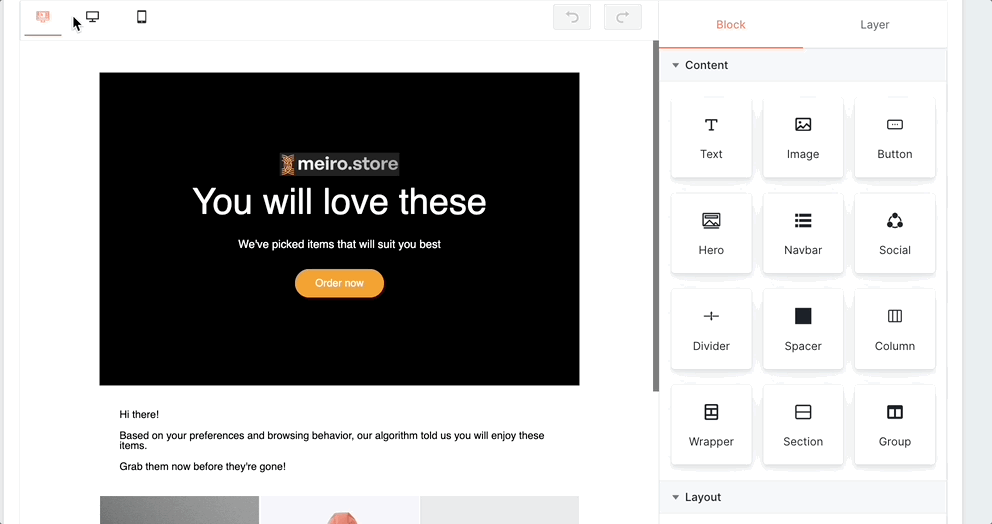Click 'We've picked items' subtitle text
992x524 pixels.
(x=339, y=244)
